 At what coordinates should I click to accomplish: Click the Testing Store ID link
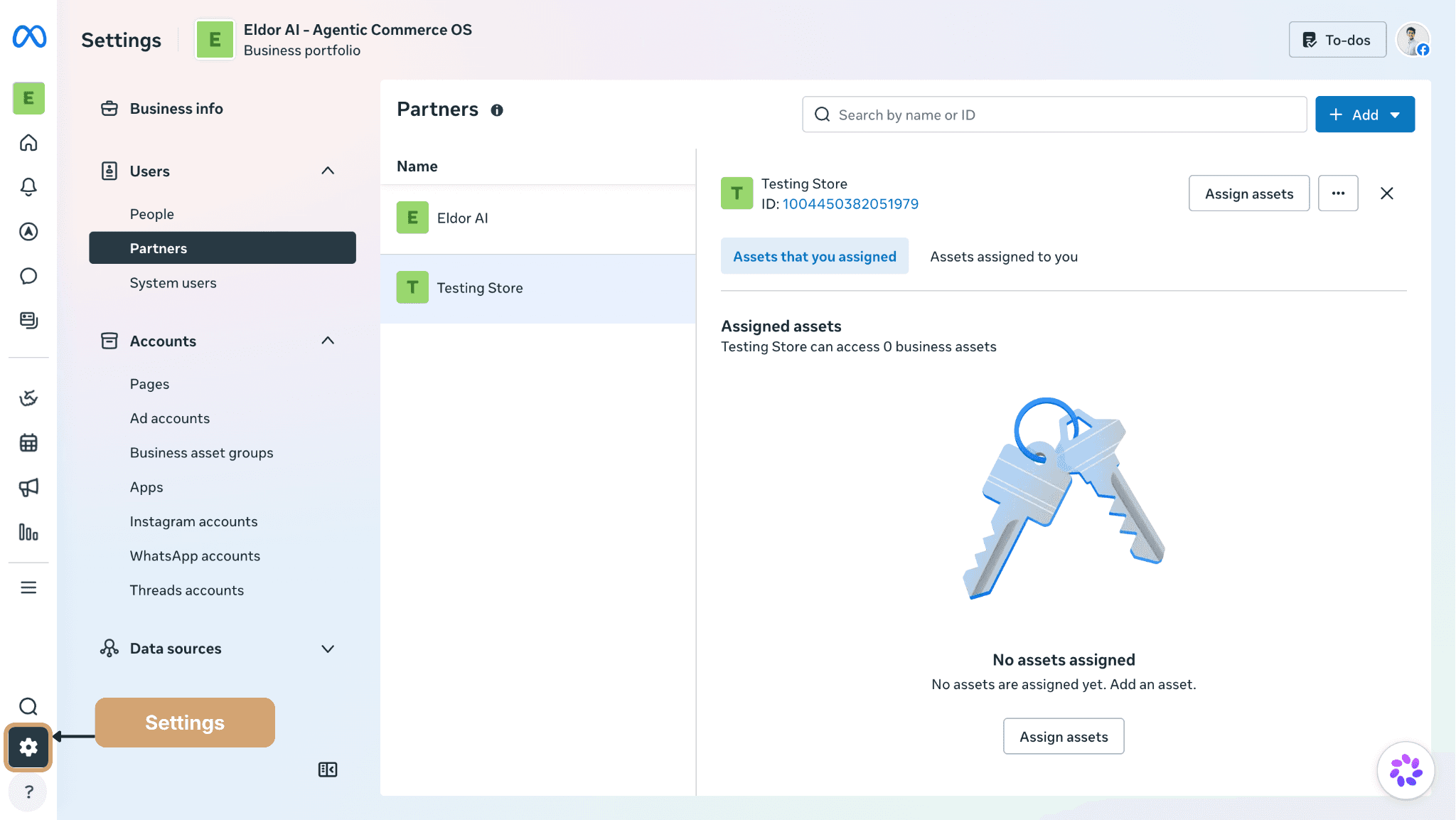point(850,204)
